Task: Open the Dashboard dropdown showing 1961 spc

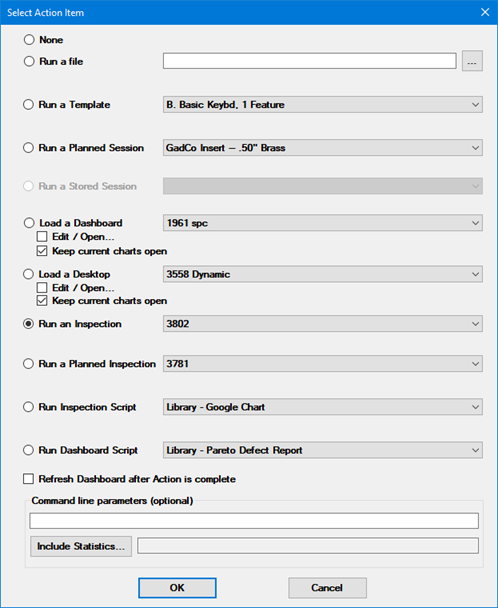Action: coord(323,223)
